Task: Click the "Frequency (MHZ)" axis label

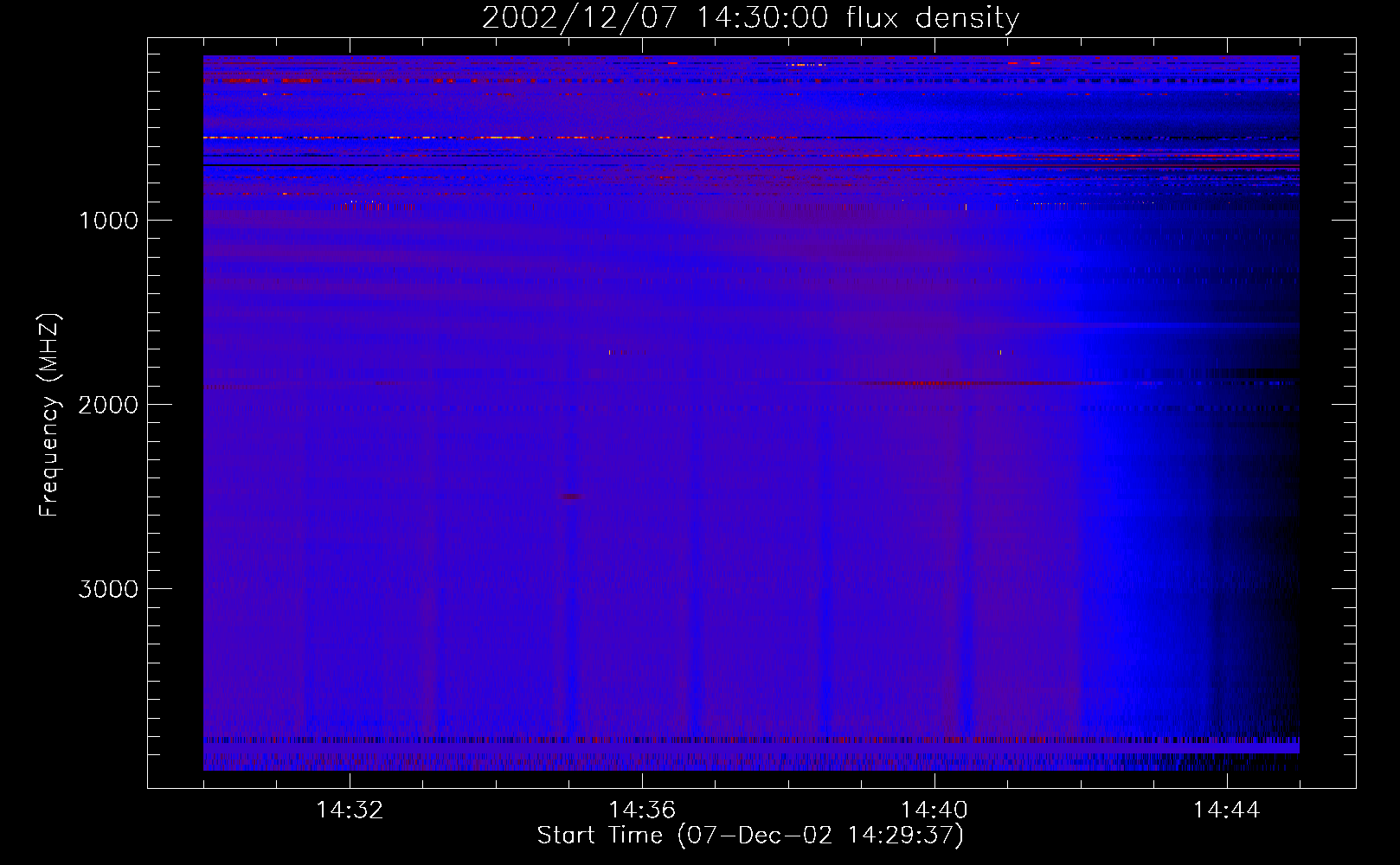Action: (x=49, y=415)
